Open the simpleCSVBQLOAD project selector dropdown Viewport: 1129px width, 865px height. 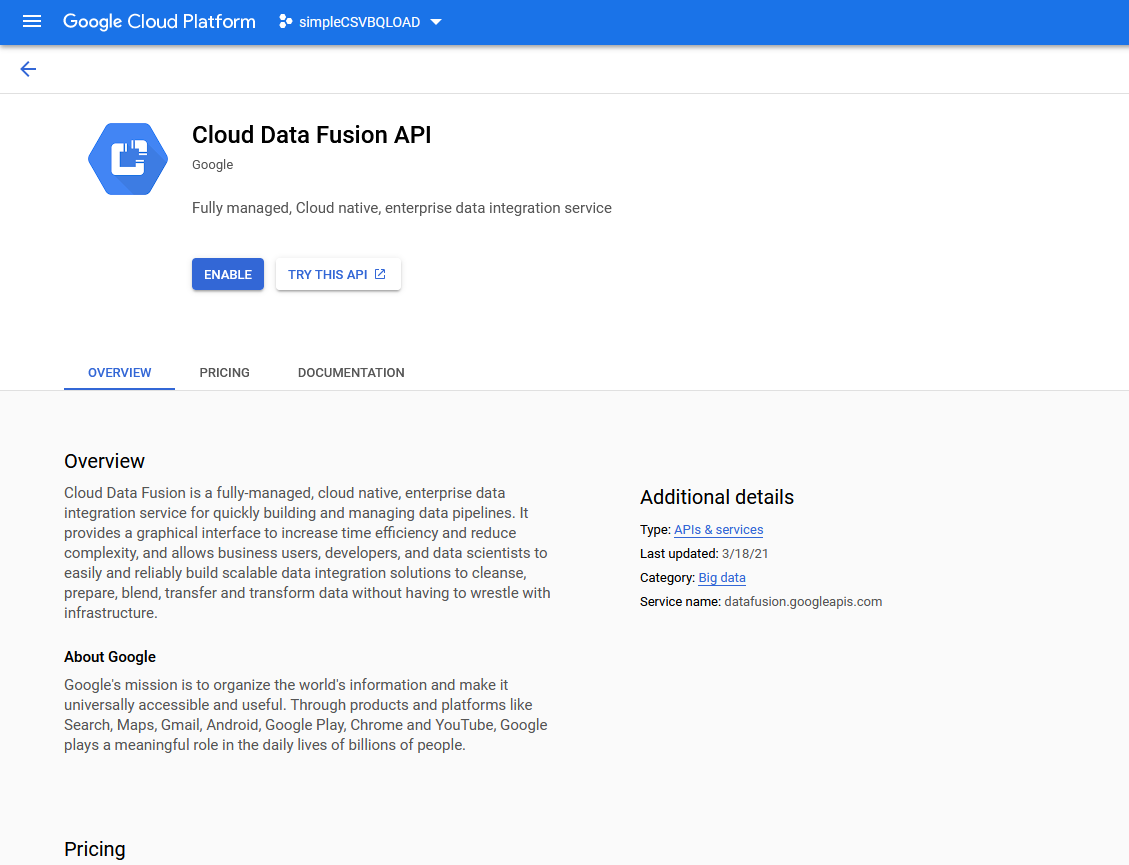360,22
